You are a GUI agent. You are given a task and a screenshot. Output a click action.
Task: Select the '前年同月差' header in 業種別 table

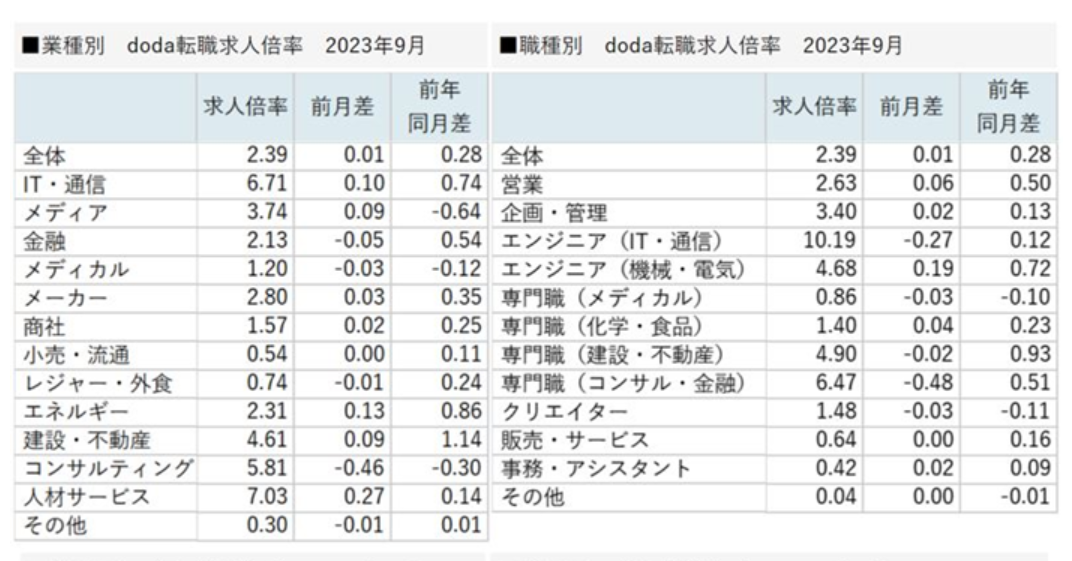(440, 107)
